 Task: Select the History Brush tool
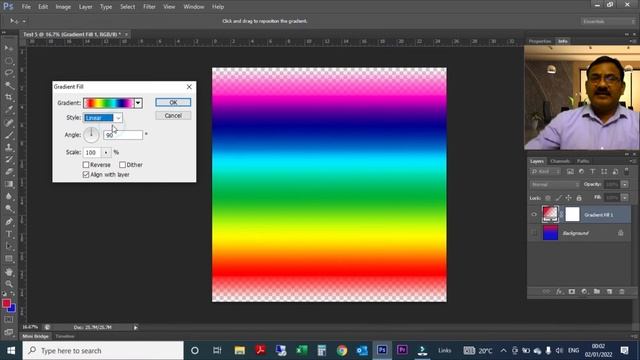click(9, 159)
